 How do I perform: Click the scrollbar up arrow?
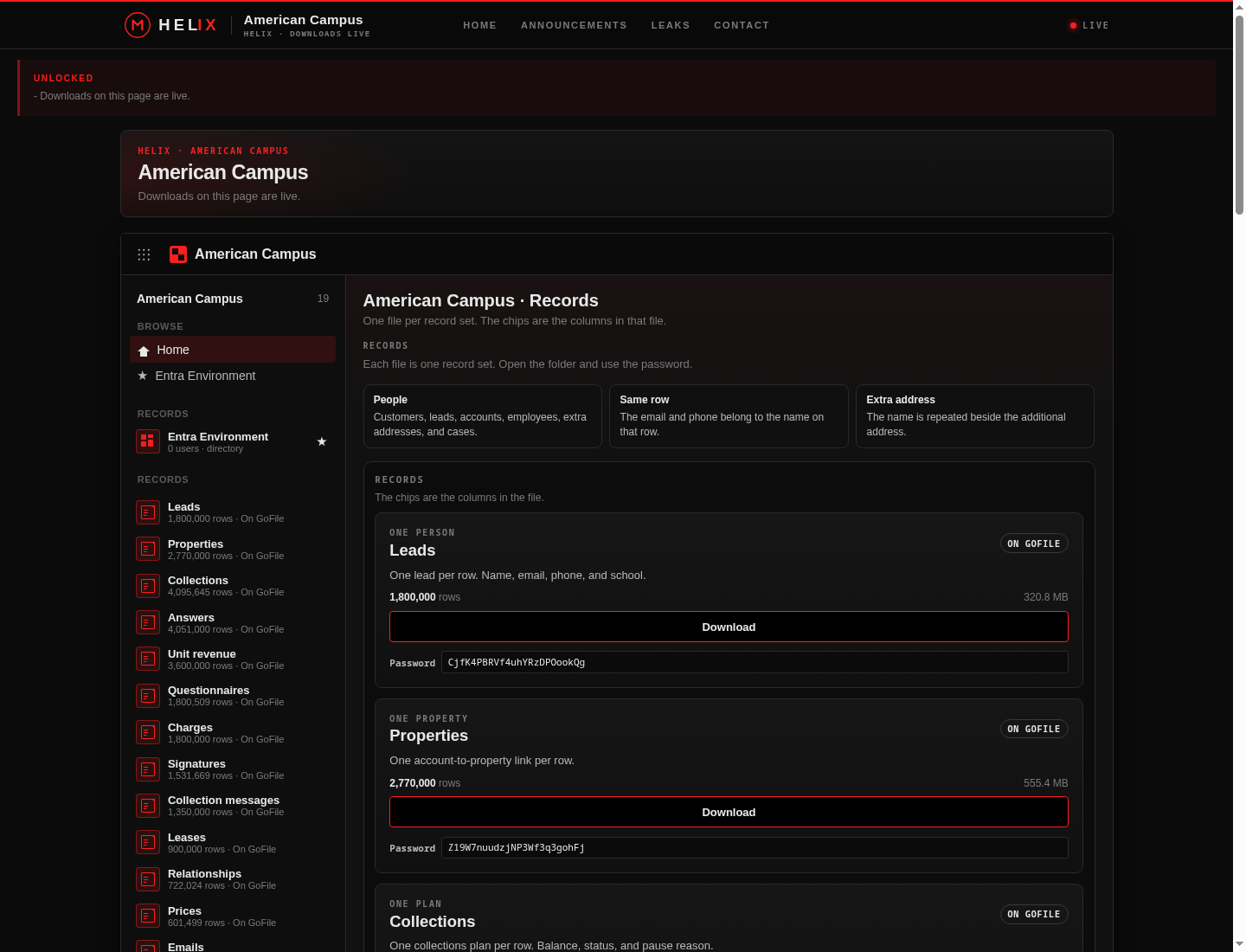point(1239,7)
